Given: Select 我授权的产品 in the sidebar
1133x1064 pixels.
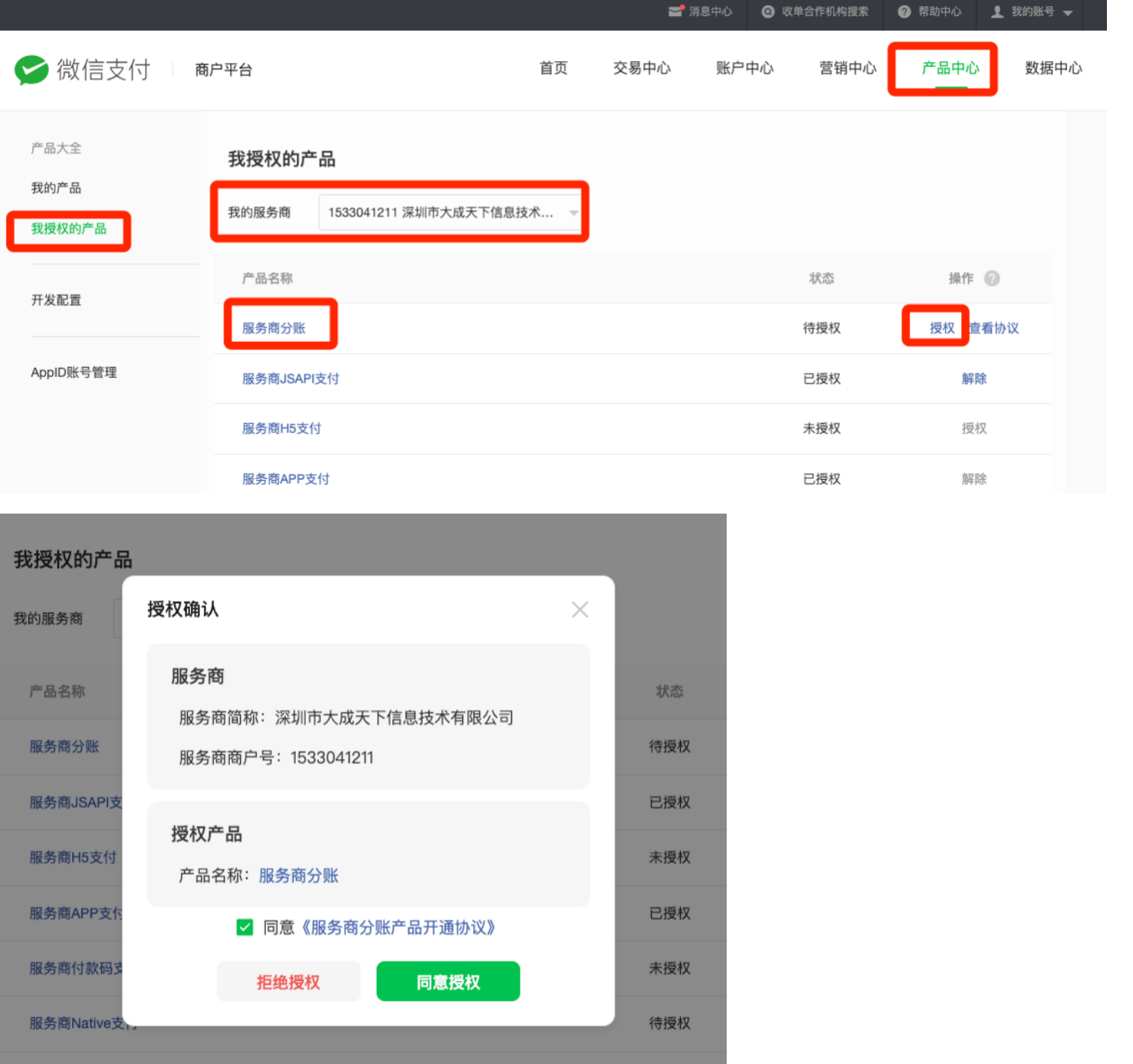Looking at the screenshot, I should [x=69, y=228].
